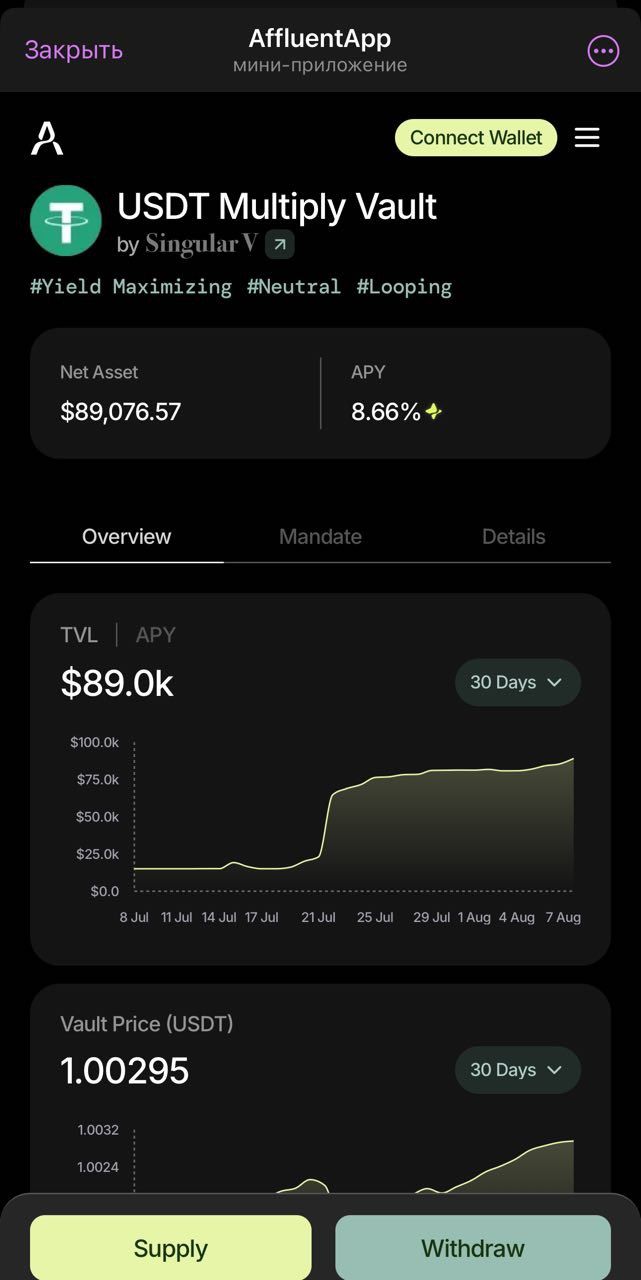Select the TVL chart view

coord(79,634)
